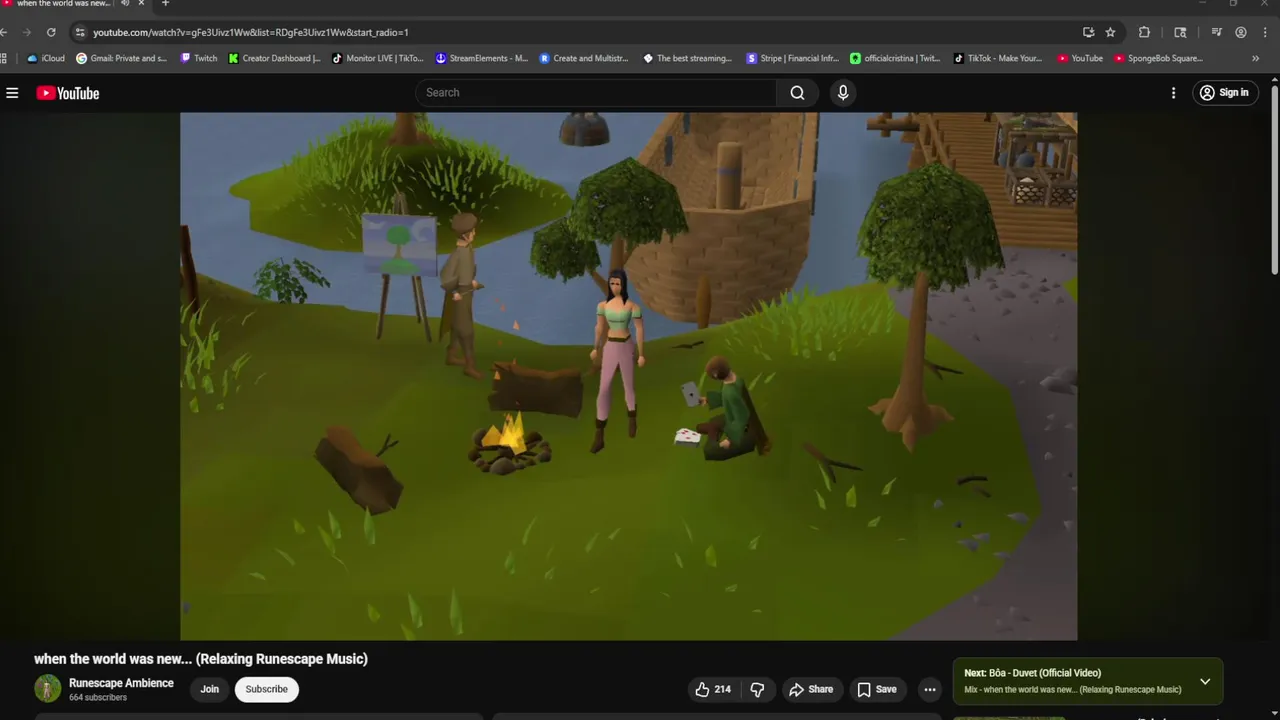Click the video title text

click(201, 659)
